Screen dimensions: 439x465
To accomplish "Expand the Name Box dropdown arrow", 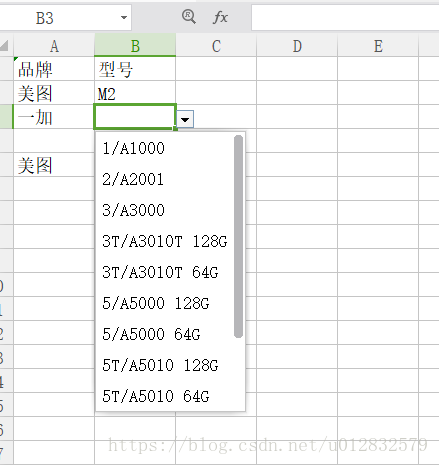I will pos(124,17).
